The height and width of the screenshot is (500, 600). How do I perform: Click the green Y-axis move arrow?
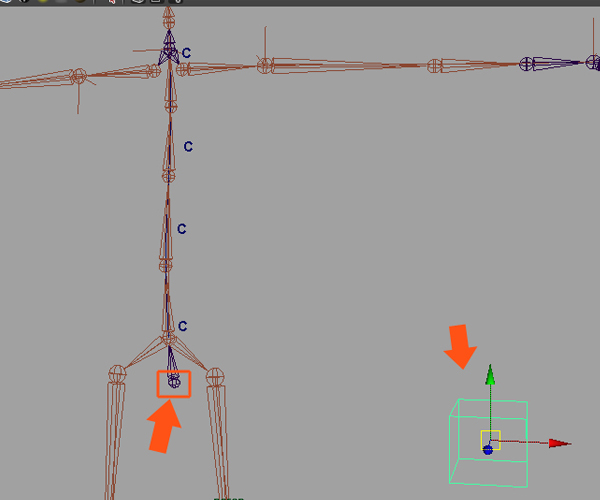490,375
